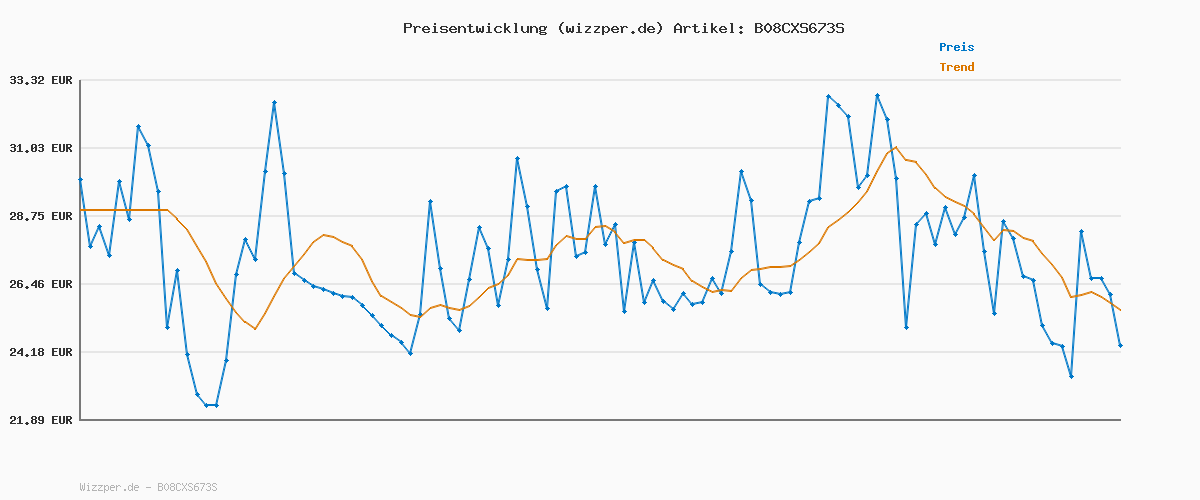Click the right end of the orange trend line

point(1120,310)
